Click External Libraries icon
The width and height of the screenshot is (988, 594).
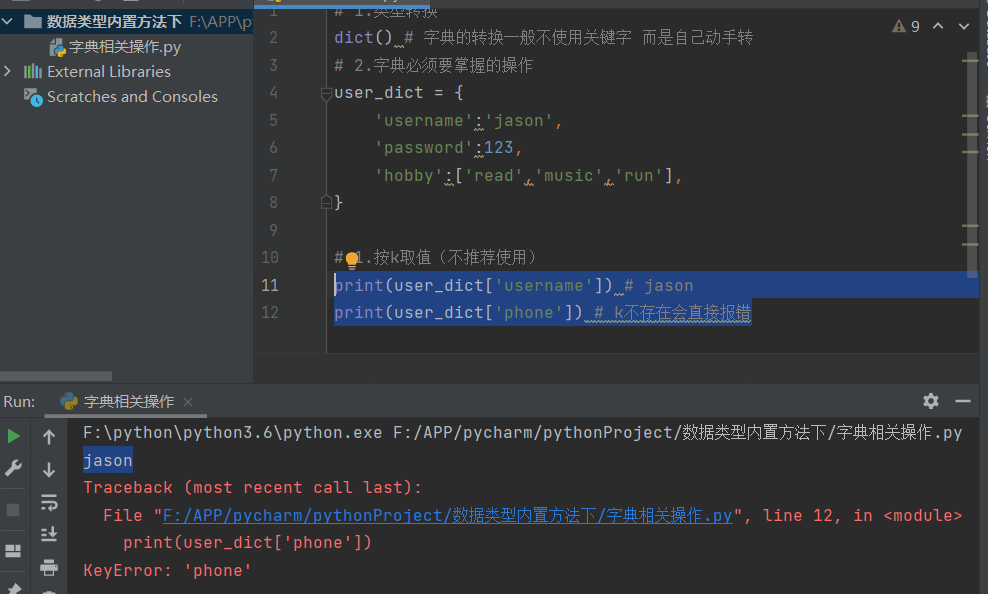click(x=33, y=71)
